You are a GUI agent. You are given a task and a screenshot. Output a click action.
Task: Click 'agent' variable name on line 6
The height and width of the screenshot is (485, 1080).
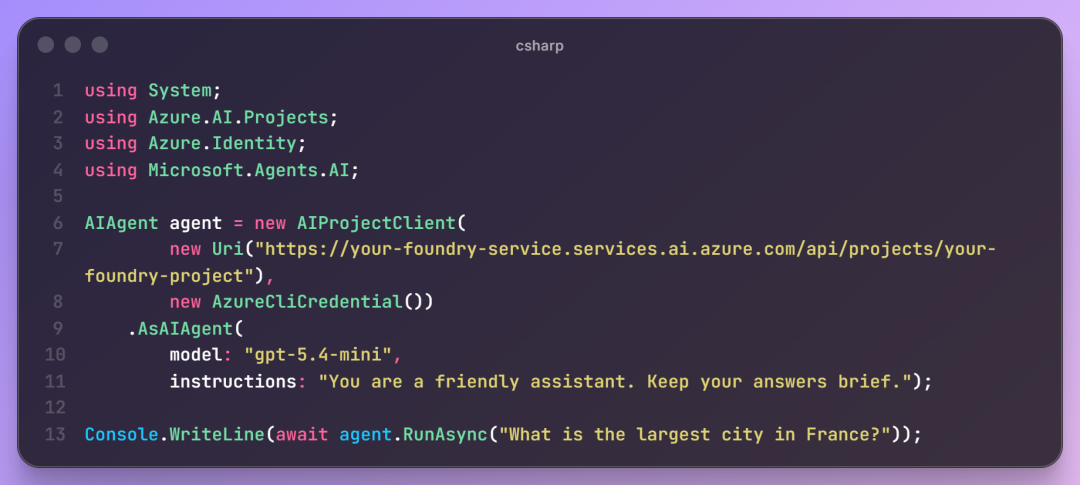pos(196,224)
